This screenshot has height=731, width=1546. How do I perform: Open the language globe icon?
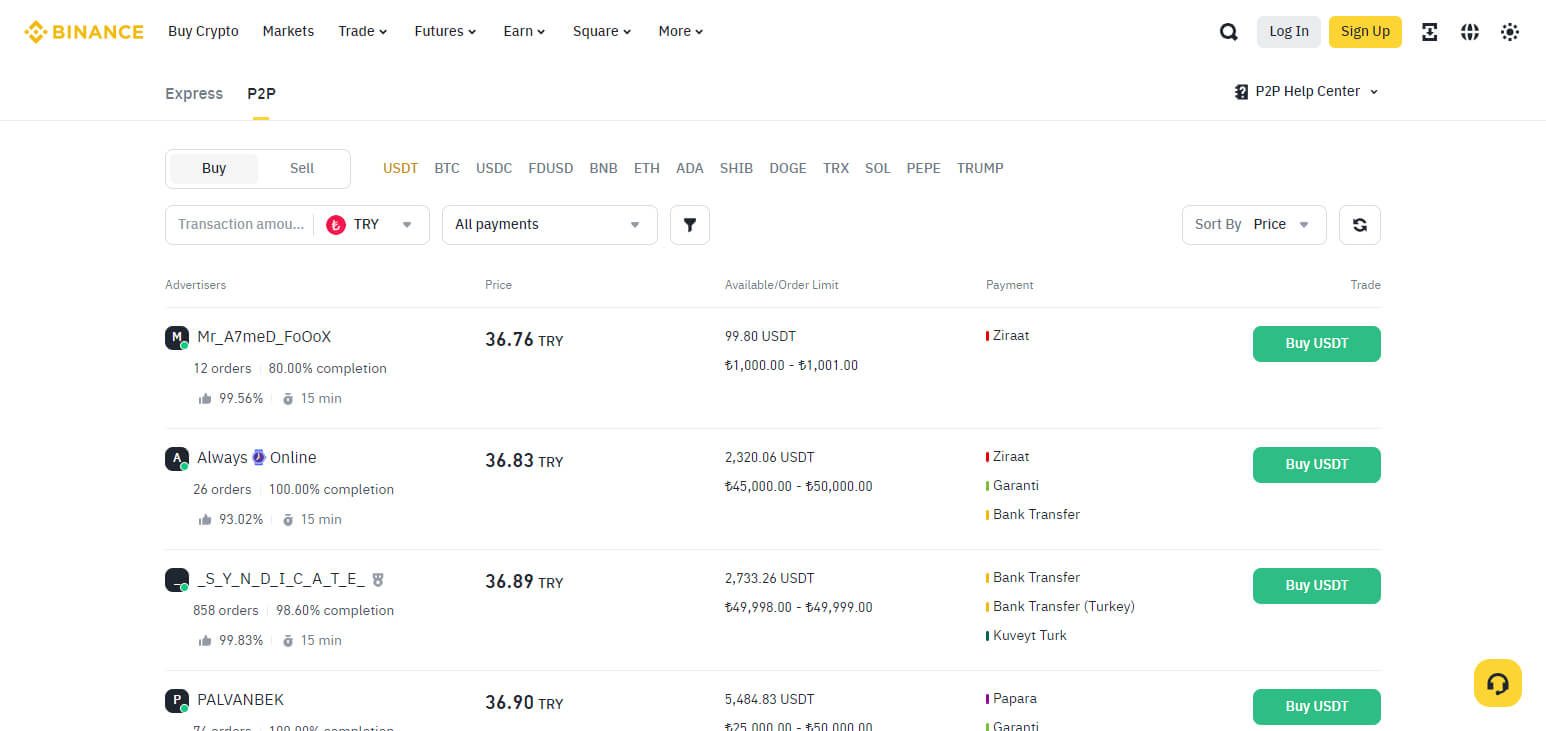click(x=1470, y=32)
